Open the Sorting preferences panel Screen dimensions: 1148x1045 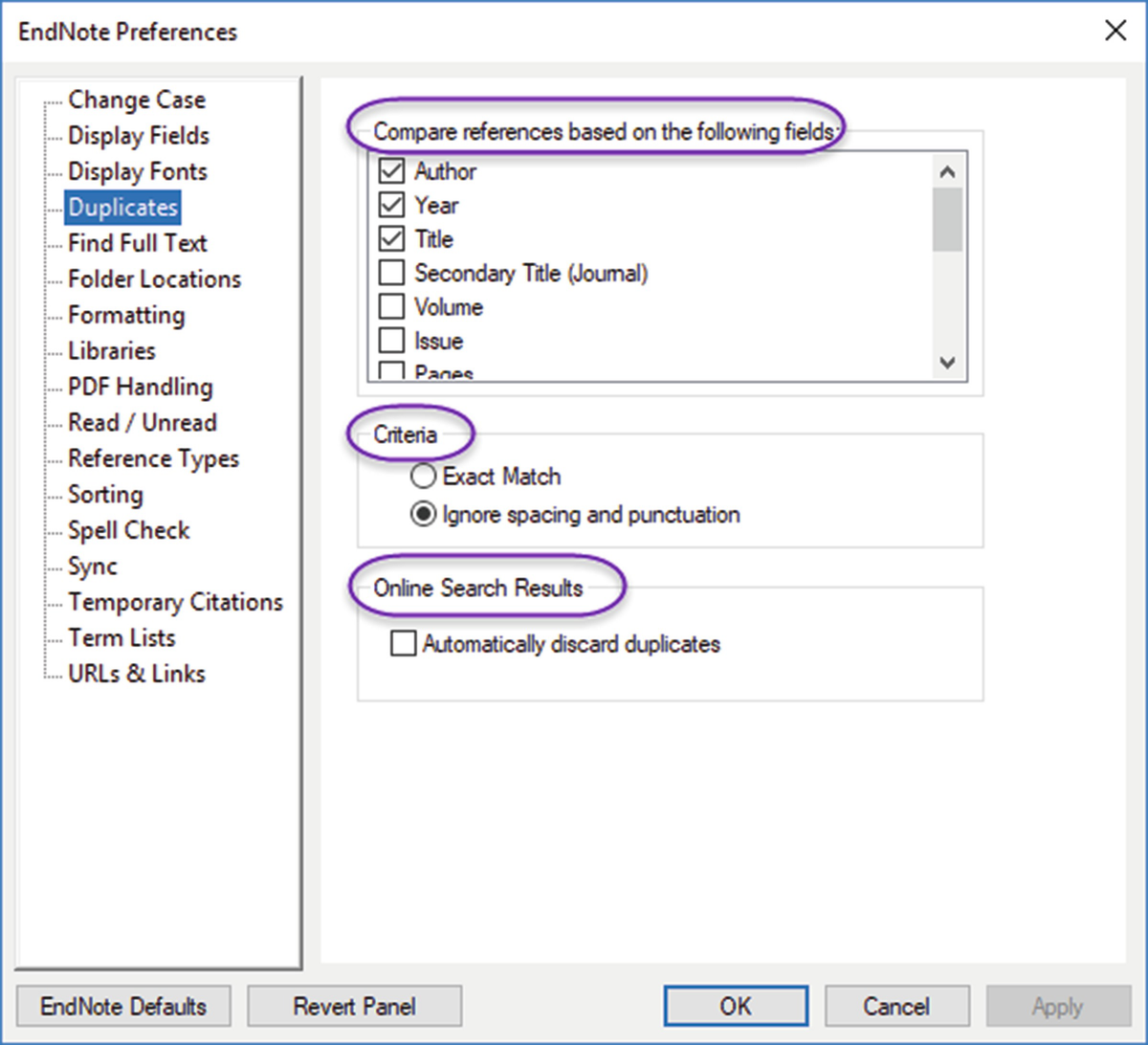click(105, 495)
